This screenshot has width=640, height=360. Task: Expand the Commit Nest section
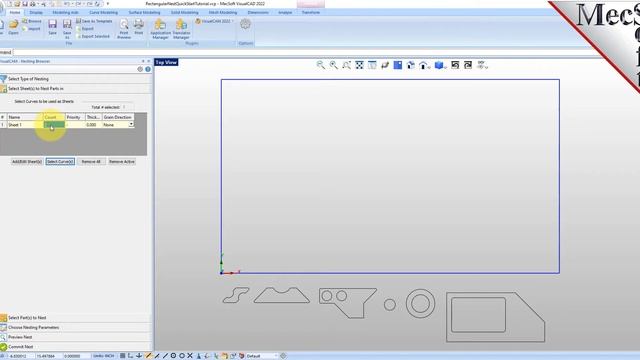[76, 347]
